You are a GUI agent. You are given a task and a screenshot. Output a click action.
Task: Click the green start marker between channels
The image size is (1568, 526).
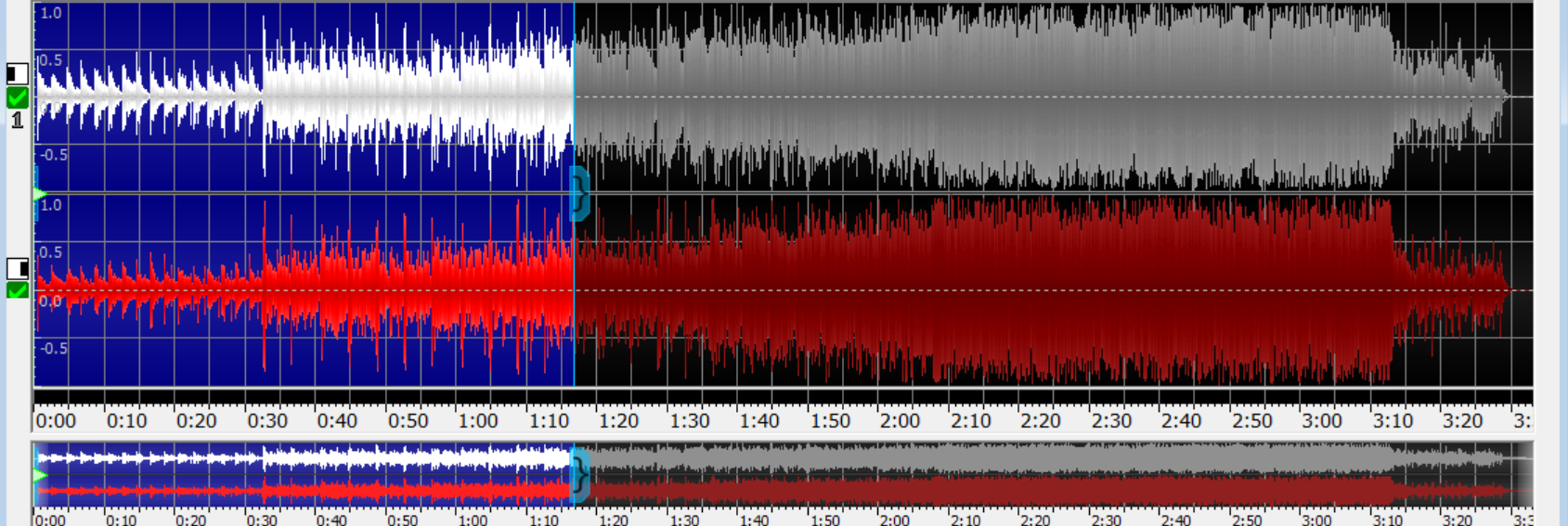tap(40, 194)
